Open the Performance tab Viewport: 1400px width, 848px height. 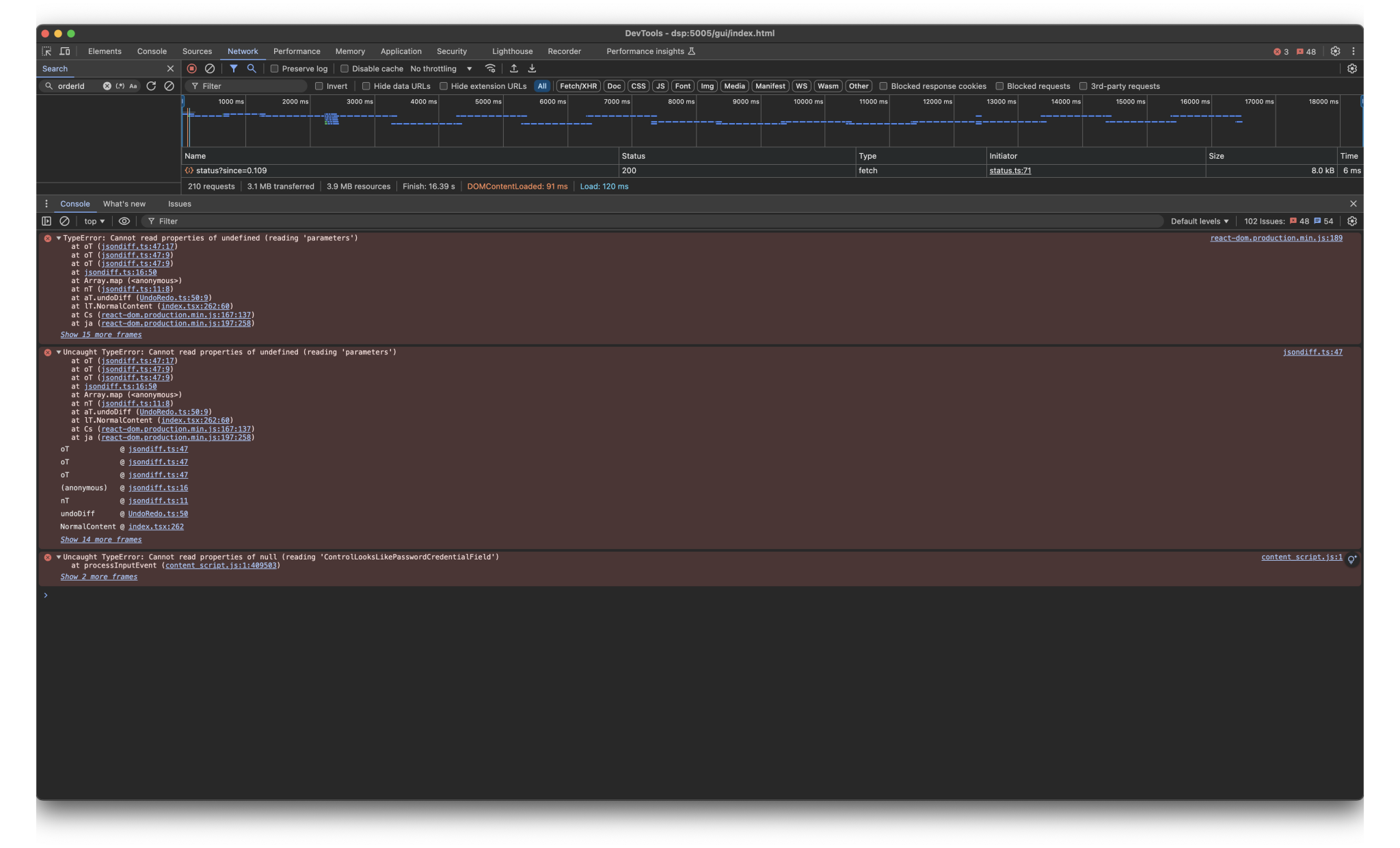(x=297, y=51)
